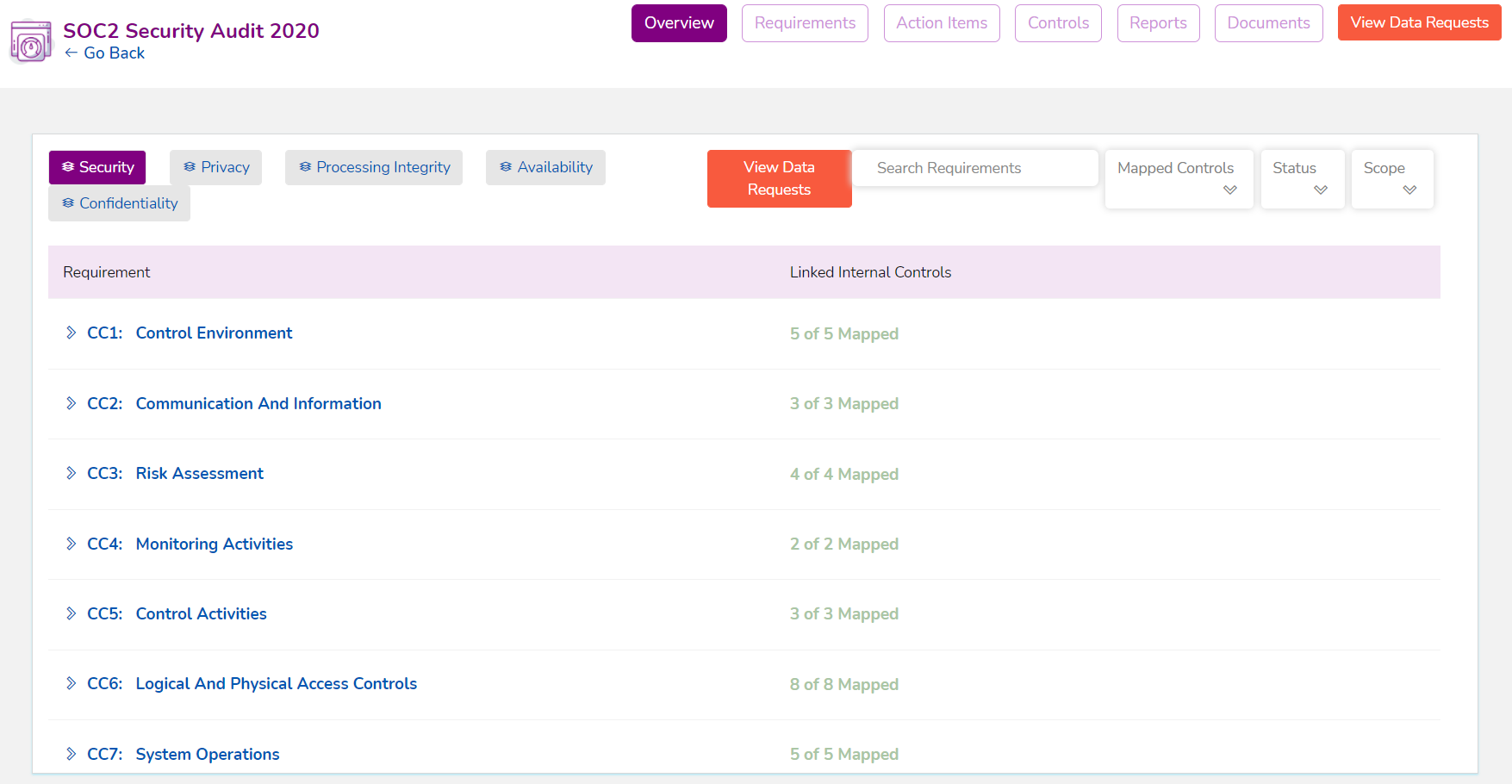The image size is (1512, 784).
Task: Click the Go Back link
Action: click(104, 53)
